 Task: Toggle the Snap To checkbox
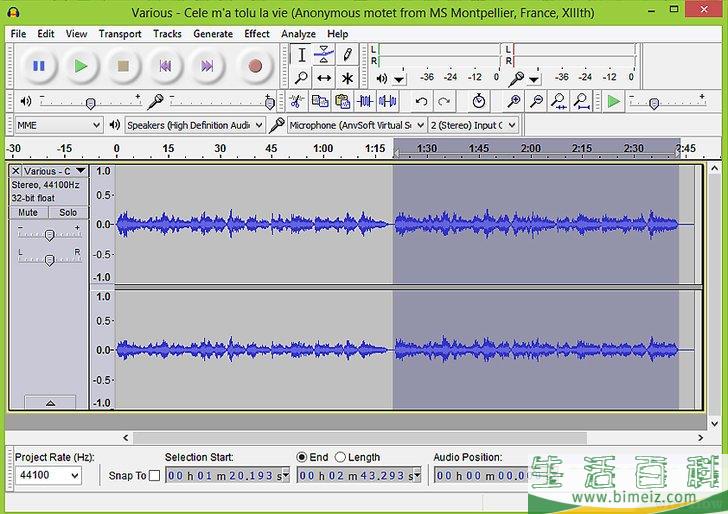[x=155, y=475]
